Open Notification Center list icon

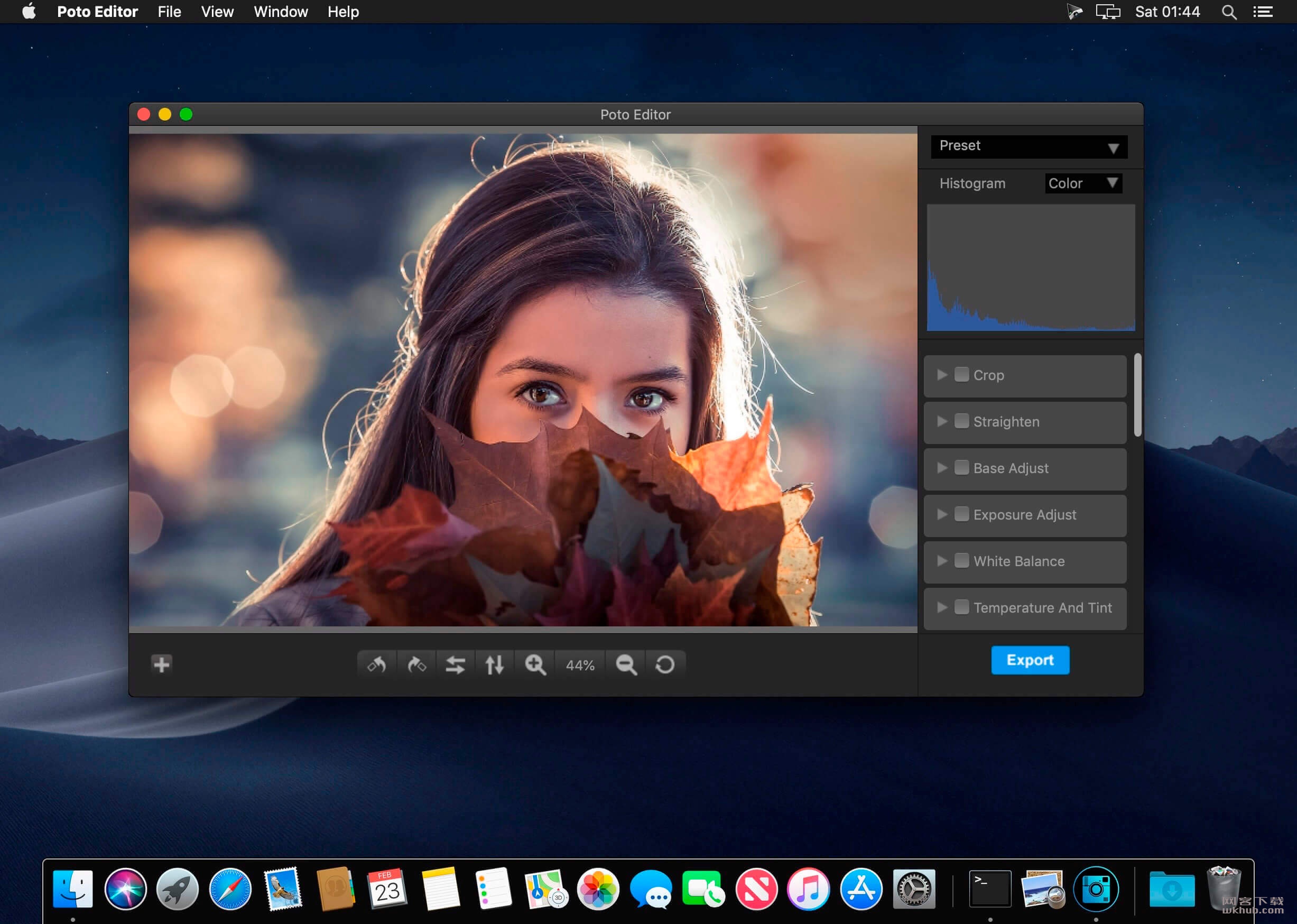(1263, 12)
